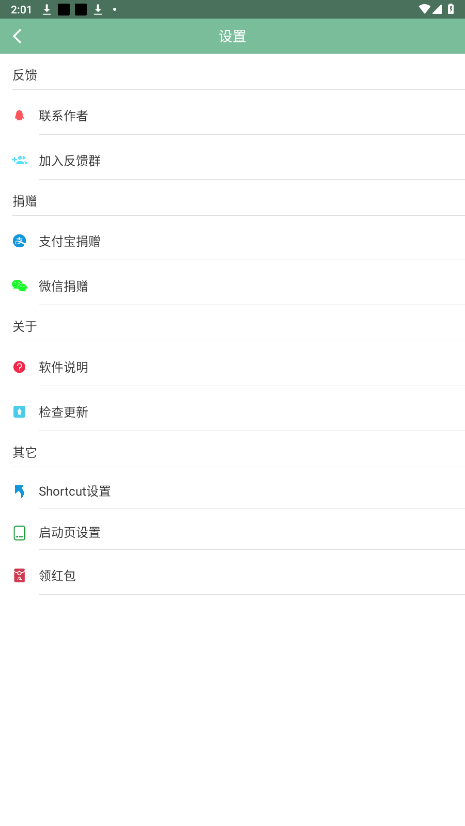Tap the back arrow in header
This screenshot has width=465, height=826.
pyautogui.click(x=17, y=36)
